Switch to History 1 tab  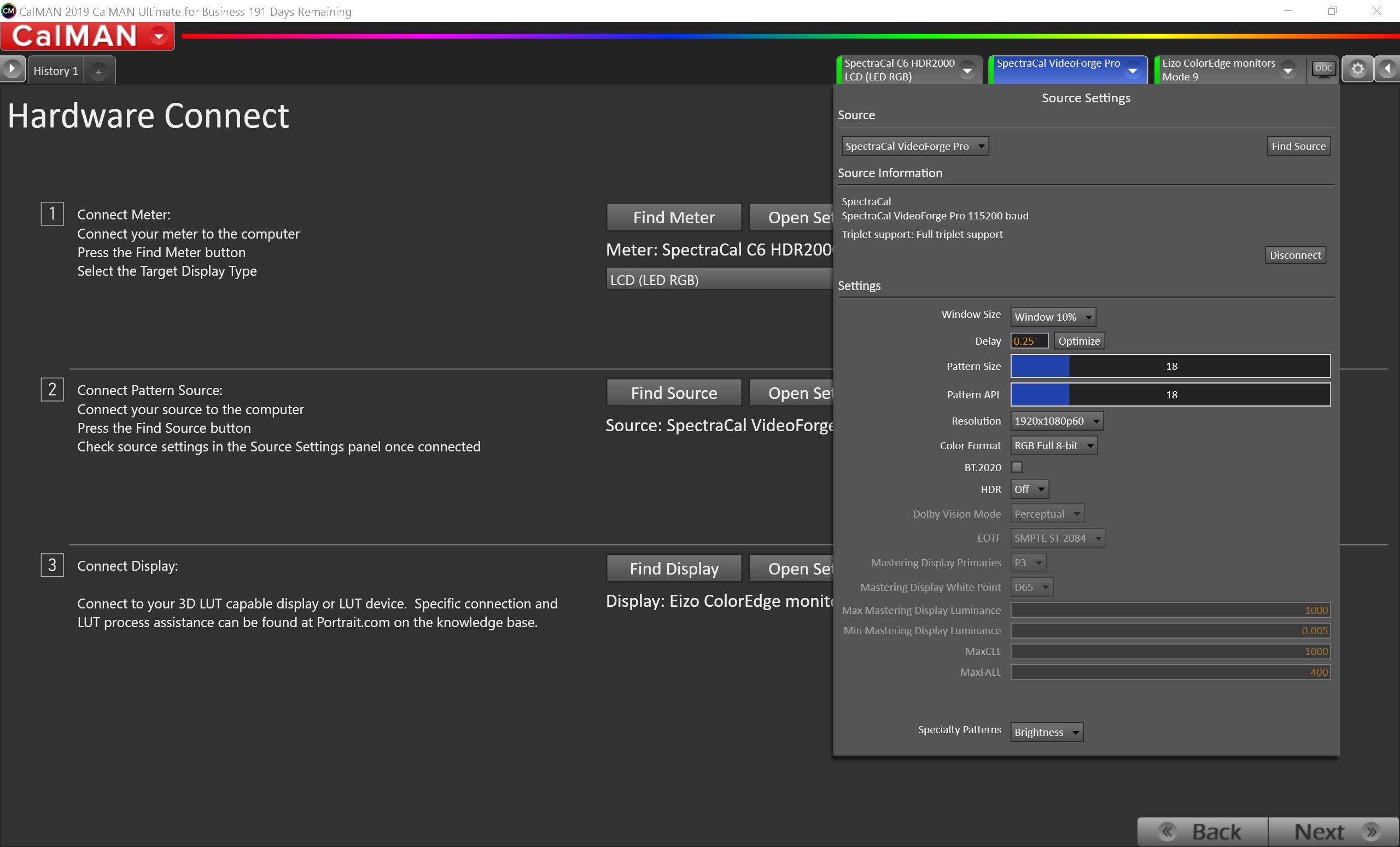(56, 71)
